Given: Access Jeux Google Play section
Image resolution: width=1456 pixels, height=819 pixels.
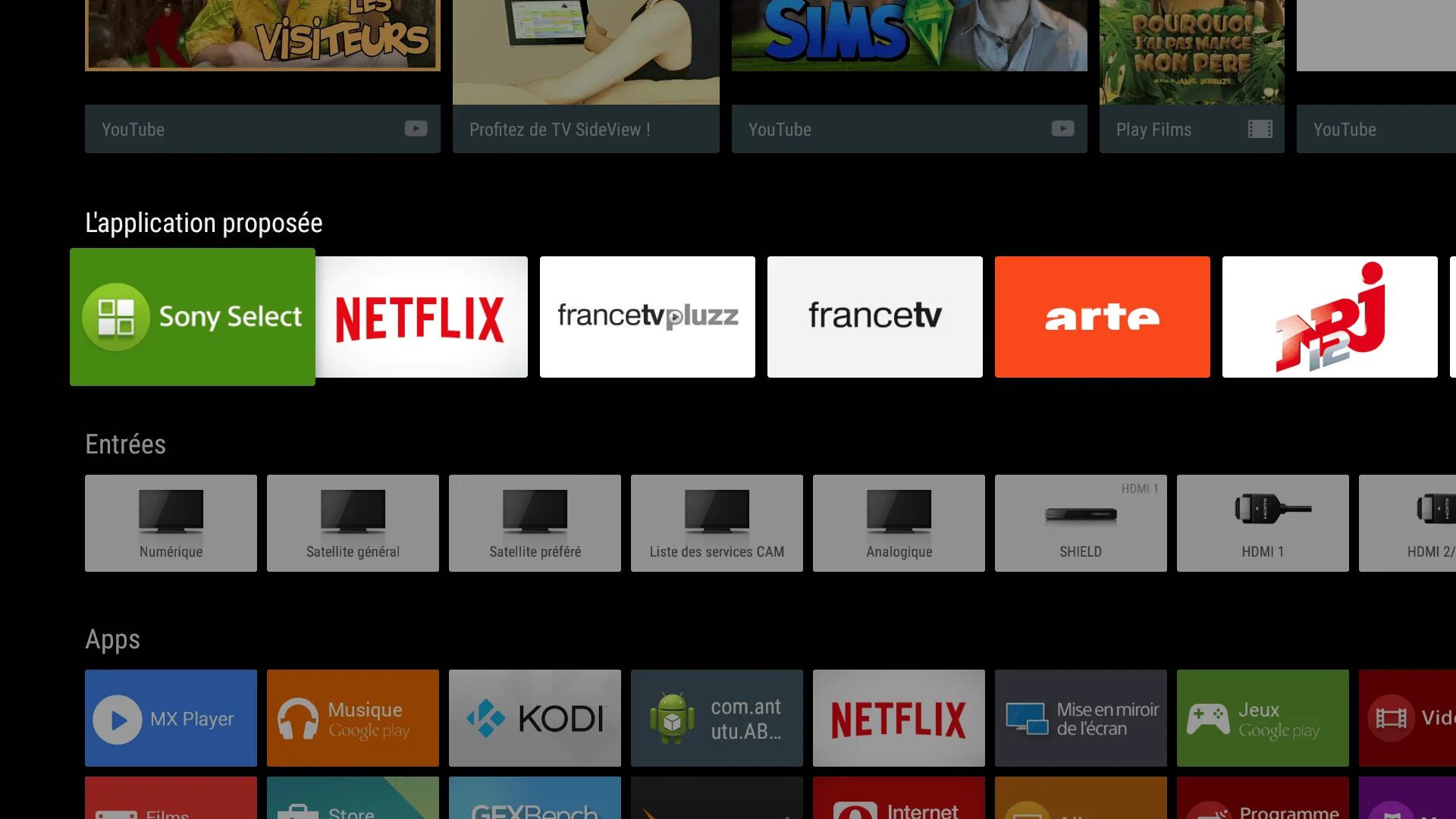Looking at the screenshot, I should [x=1262, y=718].
